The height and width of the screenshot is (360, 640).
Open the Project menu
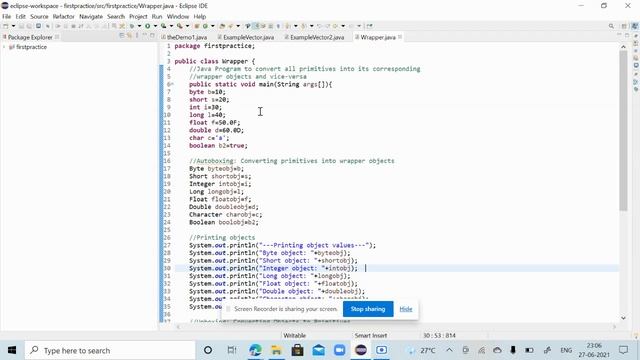(138, 16)
